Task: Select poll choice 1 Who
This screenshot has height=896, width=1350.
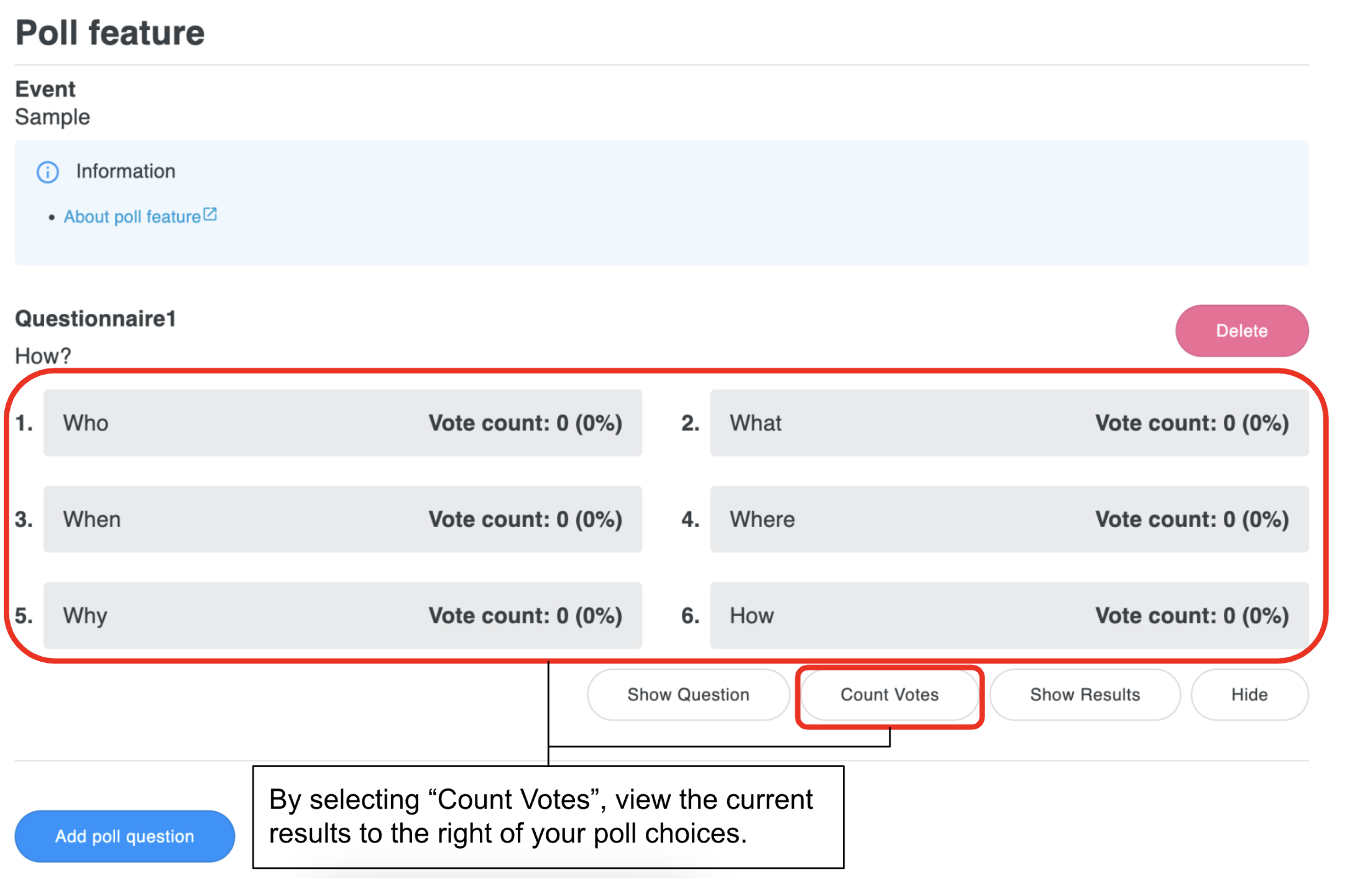Action: (86, 423)
